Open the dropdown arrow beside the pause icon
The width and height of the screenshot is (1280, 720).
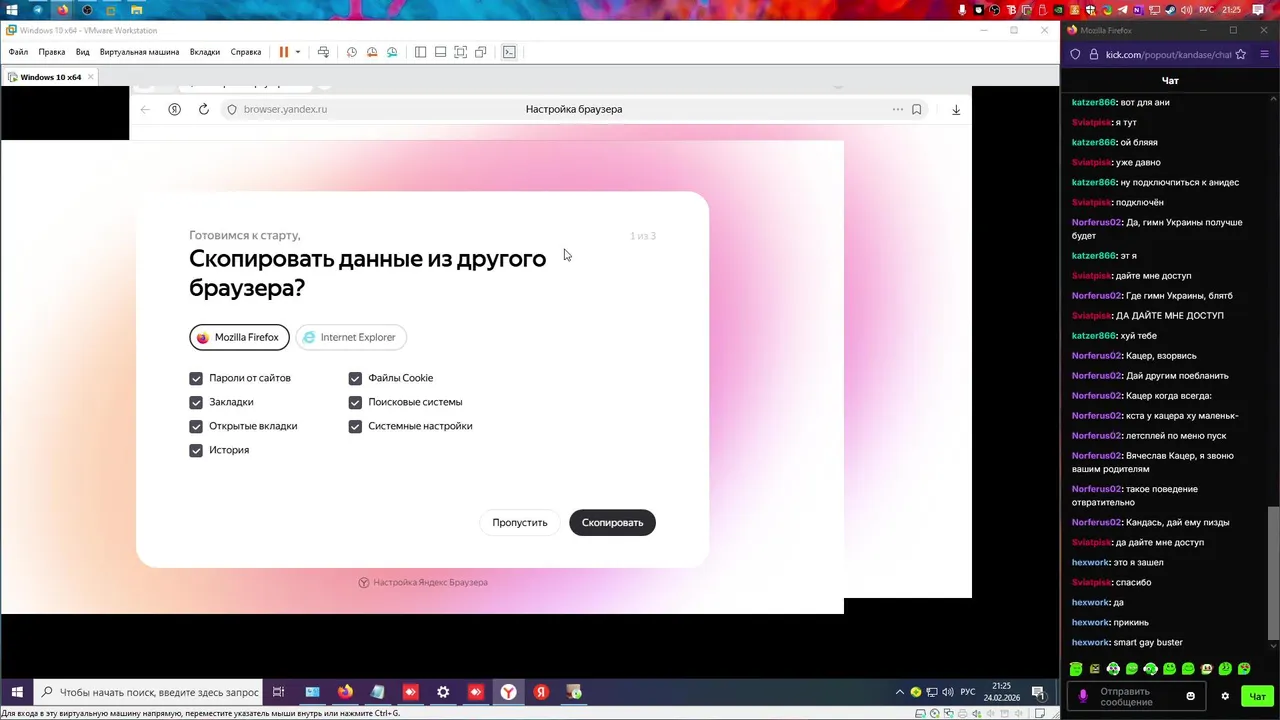click(298, 52)
